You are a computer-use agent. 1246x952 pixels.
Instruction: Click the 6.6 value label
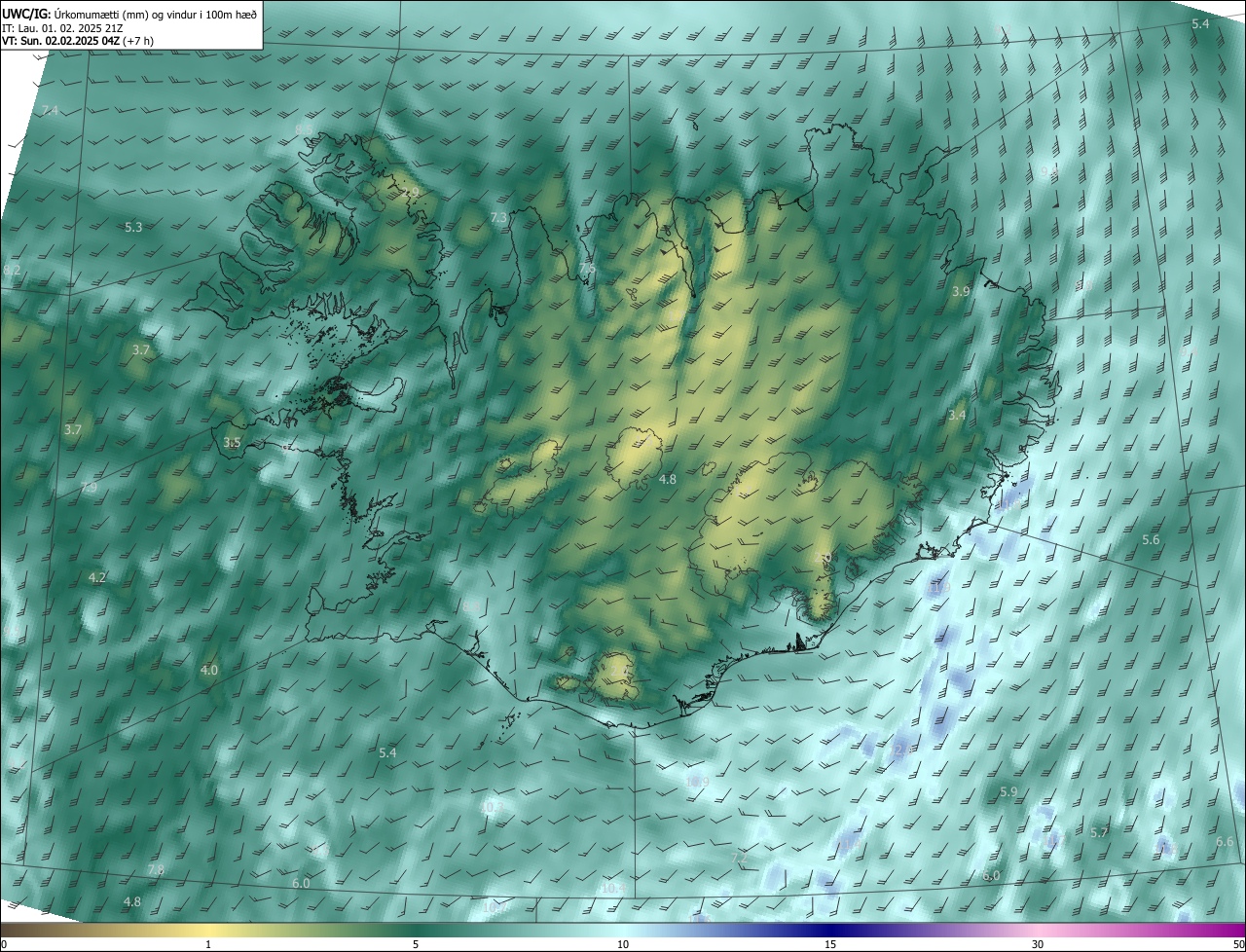point(1225,842)
